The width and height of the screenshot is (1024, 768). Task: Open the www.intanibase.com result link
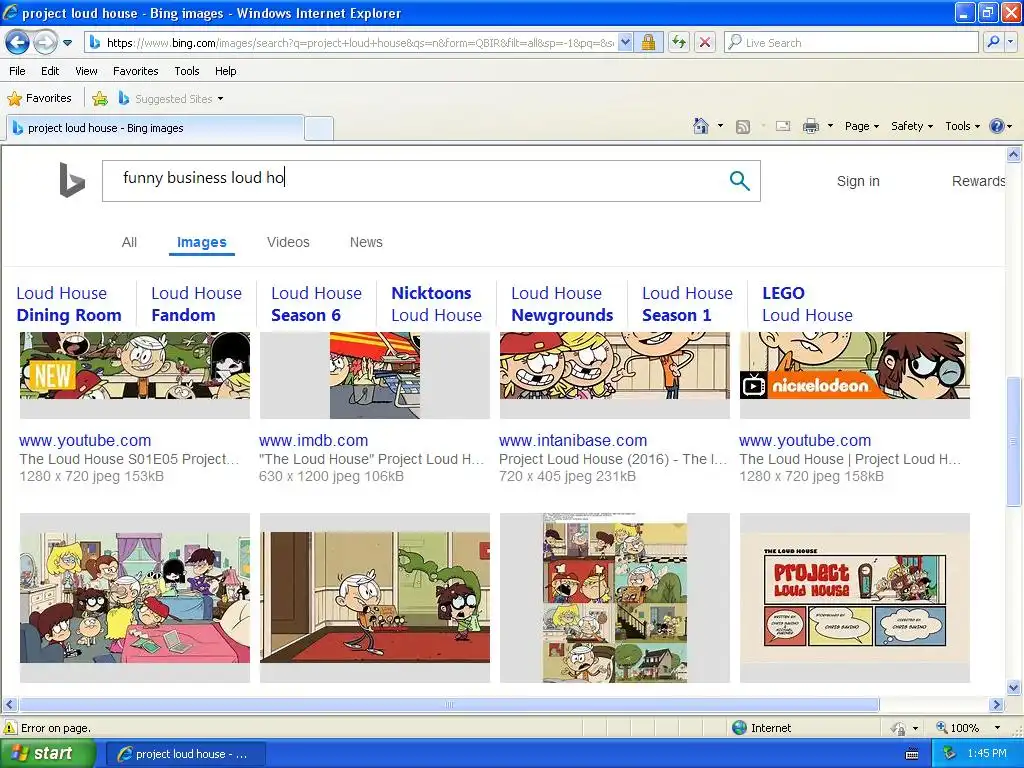(x=573, y=440)
